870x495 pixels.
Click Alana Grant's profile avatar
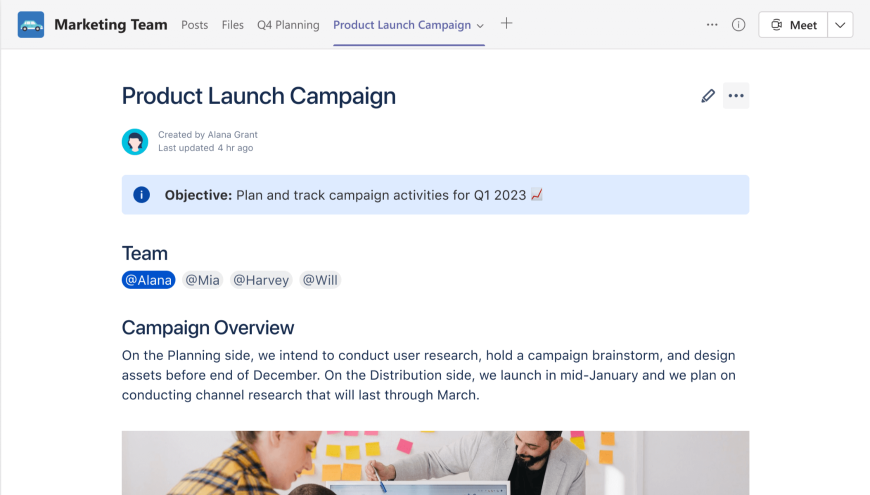pos(135,142)
